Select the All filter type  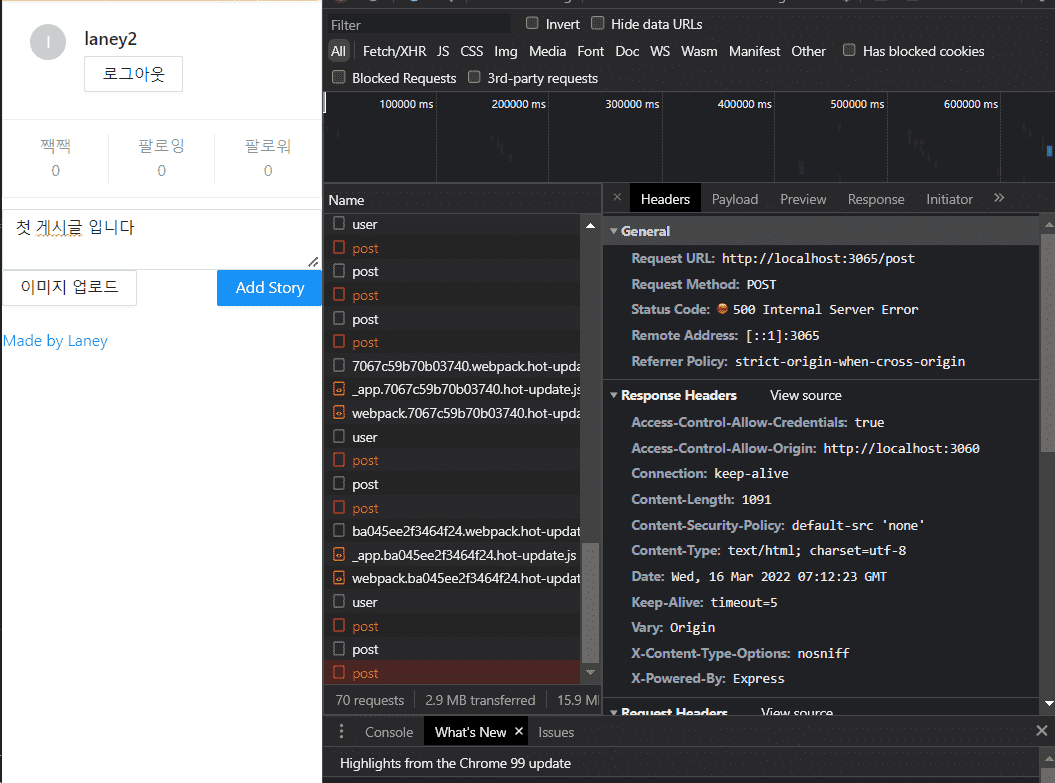338,51
